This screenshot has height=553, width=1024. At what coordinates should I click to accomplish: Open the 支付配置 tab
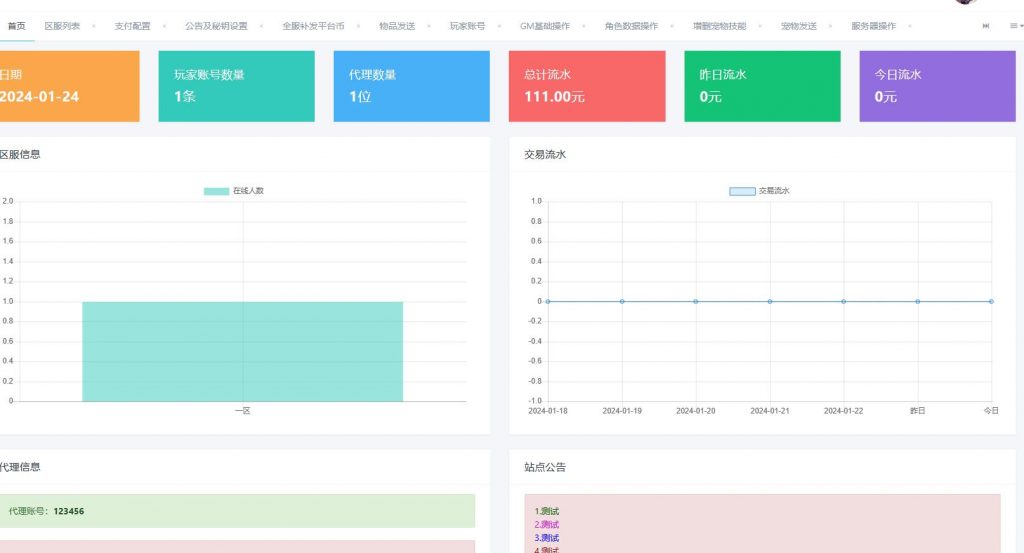coord(132,26)
